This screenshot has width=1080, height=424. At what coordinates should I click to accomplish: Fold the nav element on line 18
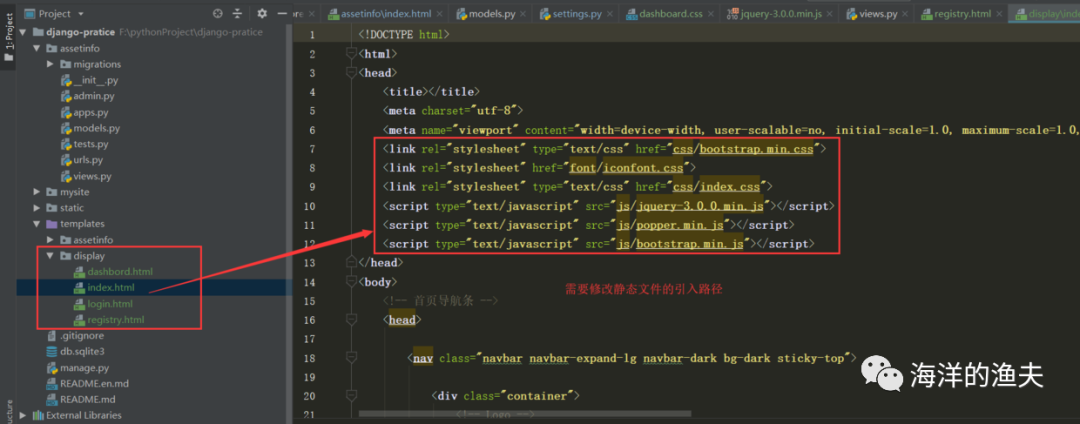pyautogui.click(x=352, y=358)
